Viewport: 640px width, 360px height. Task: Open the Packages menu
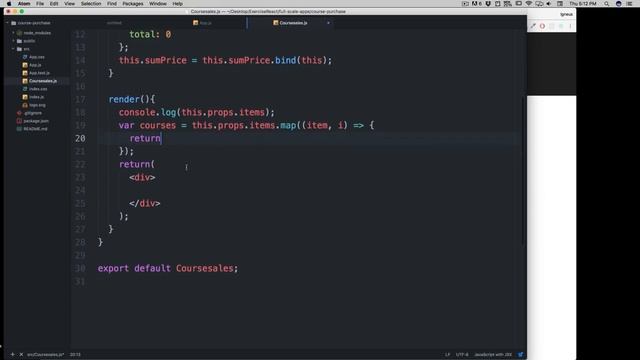(133, 4)
